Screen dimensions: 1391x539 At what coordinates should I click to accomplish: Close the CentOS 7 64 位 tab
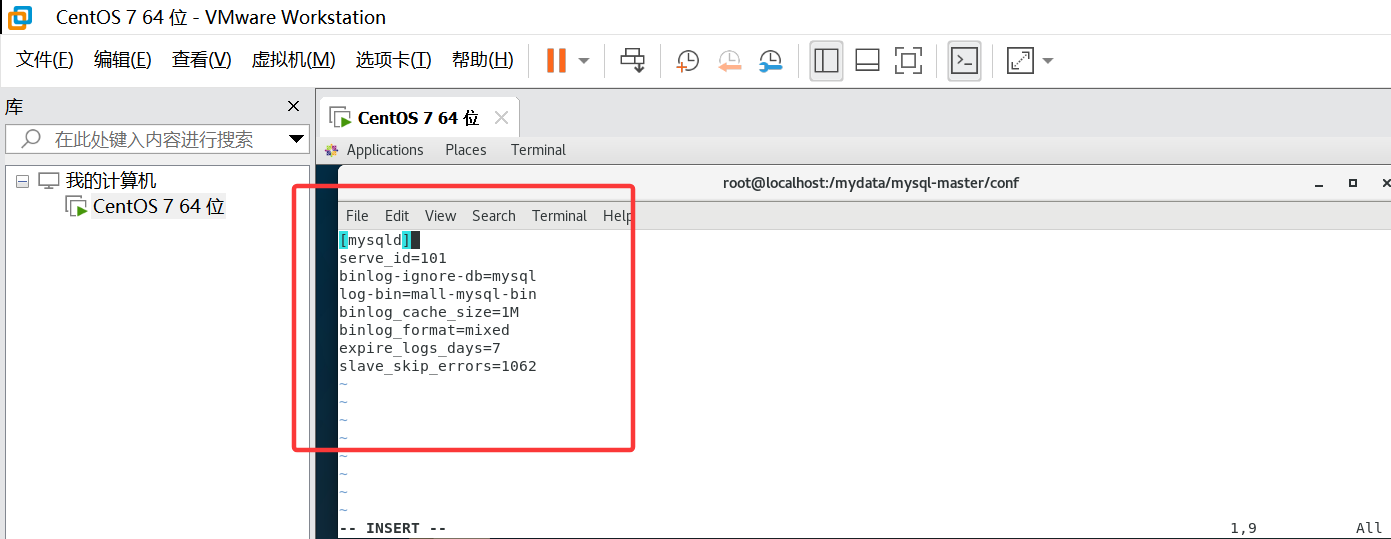point(501,118)
